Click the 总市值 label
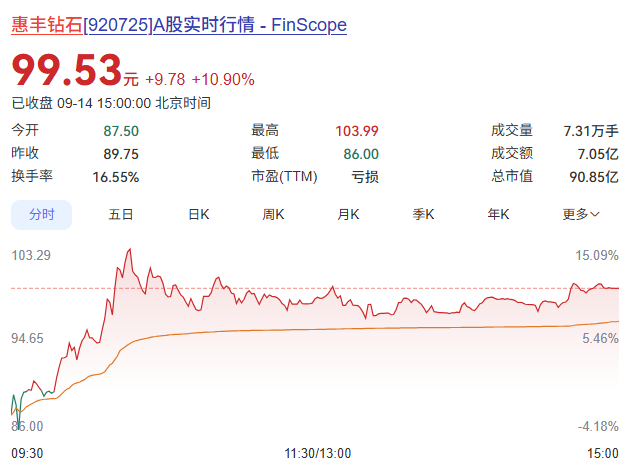626x466 pixels. point(512,176)
